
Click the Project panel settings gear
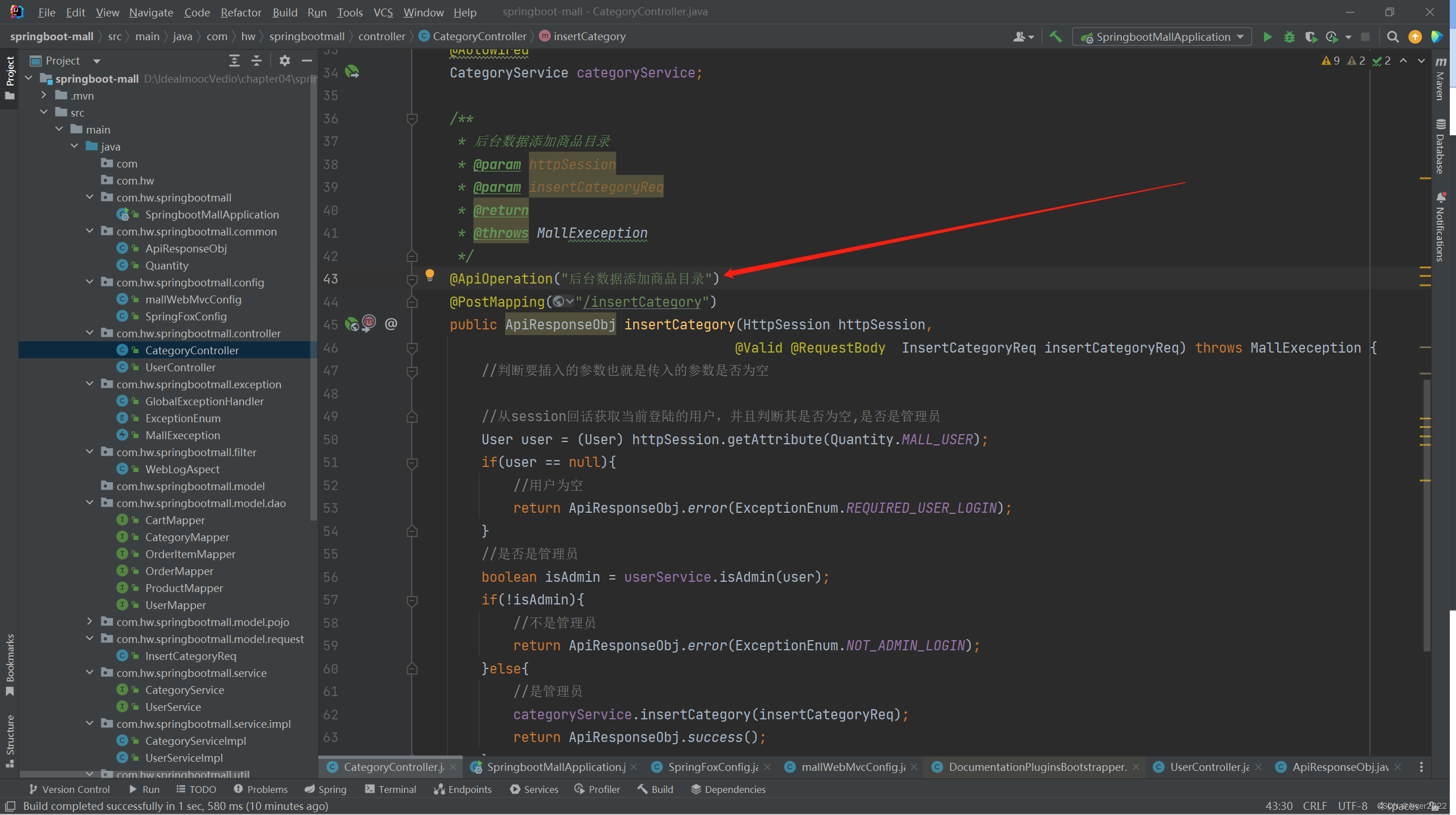point(284,61)
